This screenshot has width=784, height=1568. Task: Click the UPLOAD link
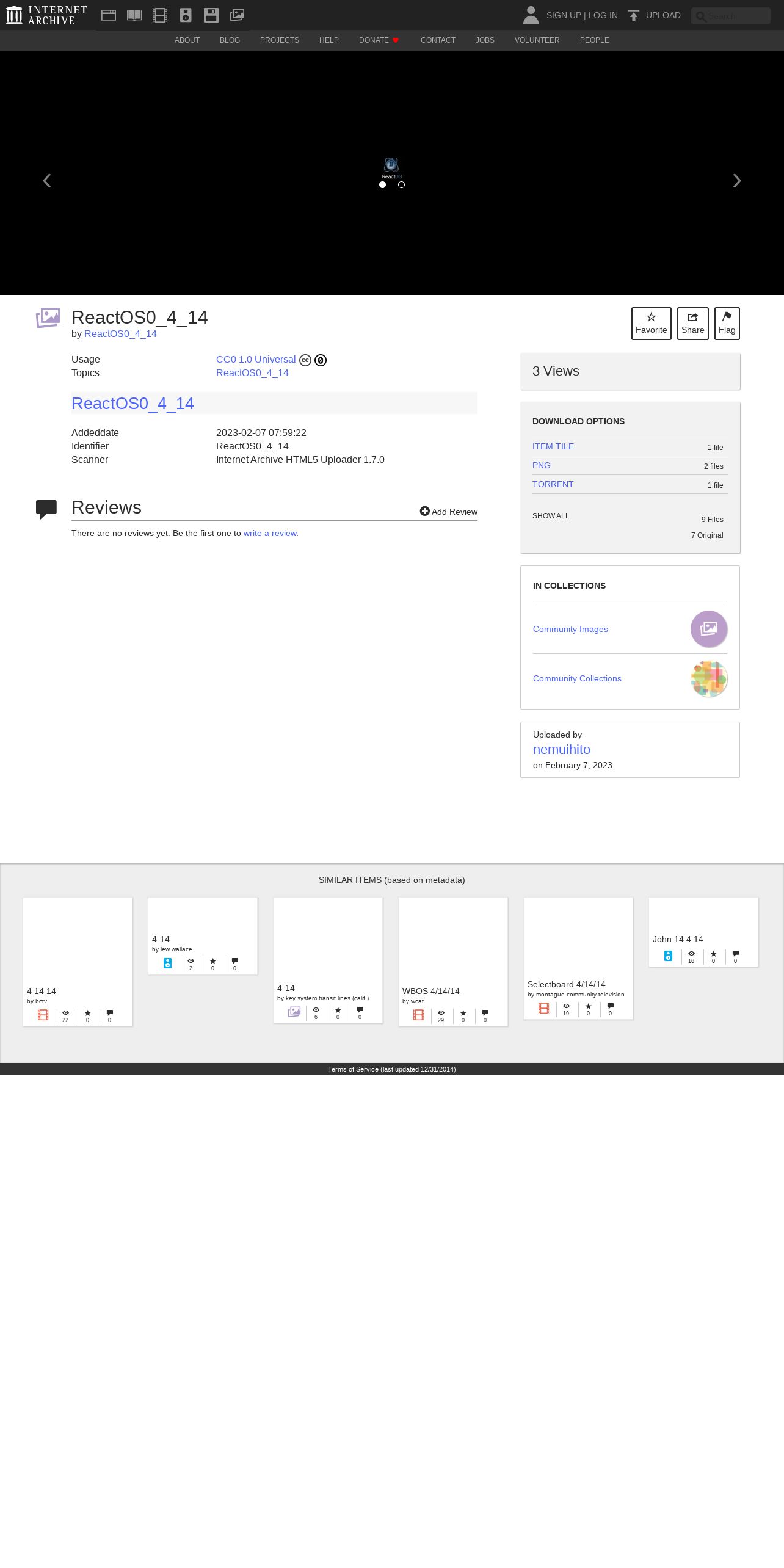663,15
